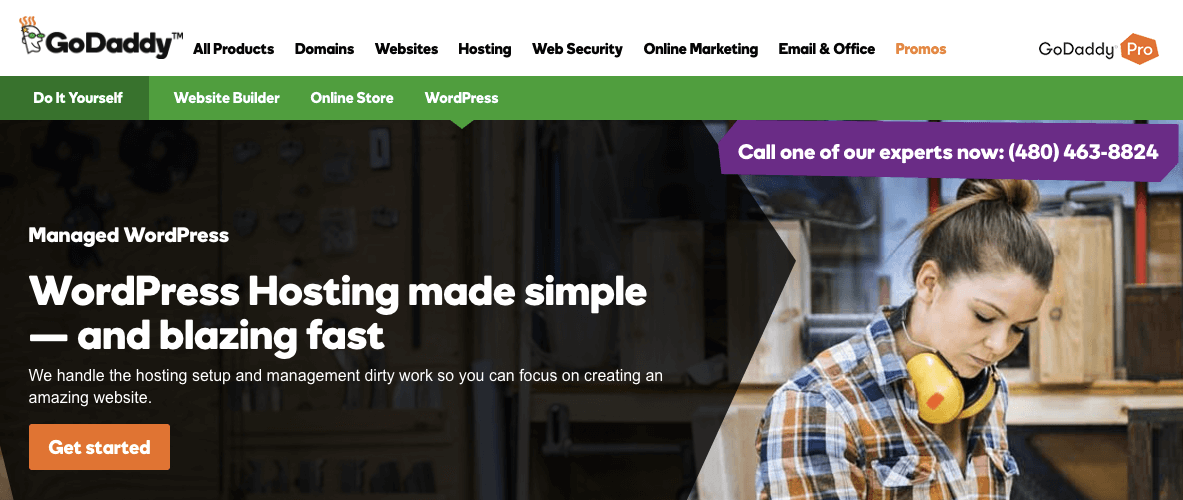Select the Do It Yourself tab
1183x500 pixels.
[78, 98]
